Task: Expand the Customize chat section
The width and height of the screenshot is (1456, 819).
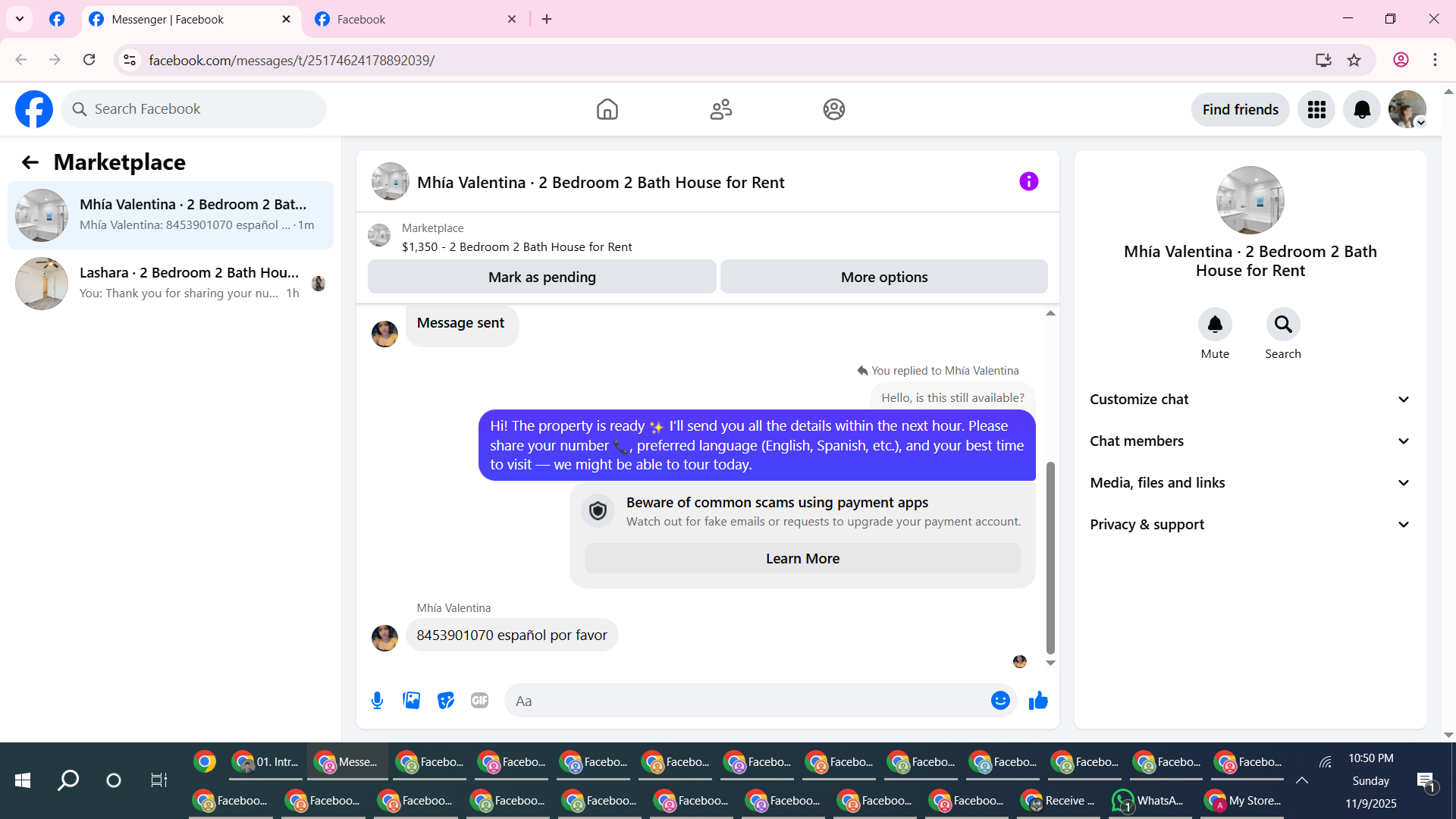Action: tap(1250, 400)
